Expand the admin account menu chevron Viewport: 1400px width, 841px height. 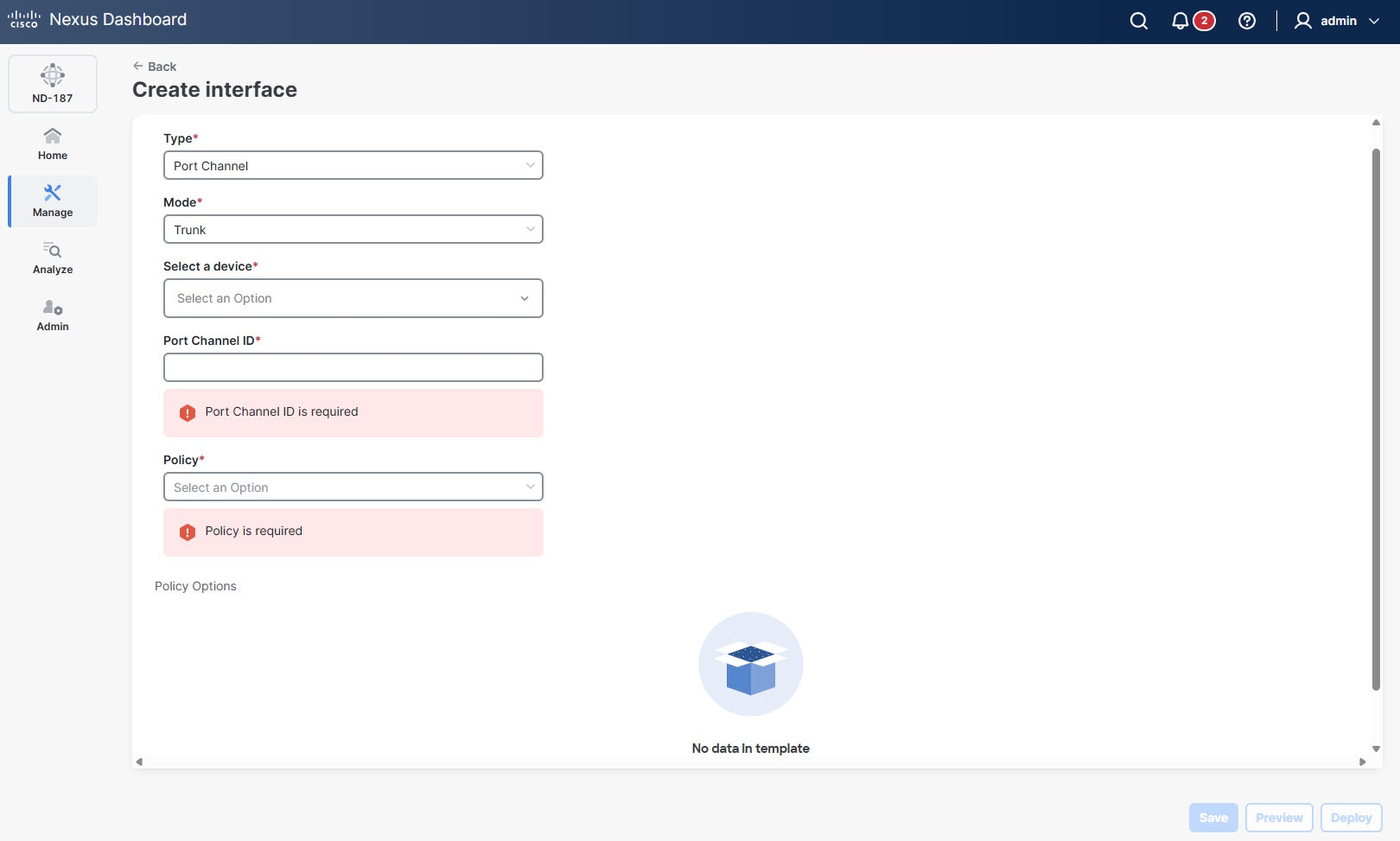(x=1373, y=21)
